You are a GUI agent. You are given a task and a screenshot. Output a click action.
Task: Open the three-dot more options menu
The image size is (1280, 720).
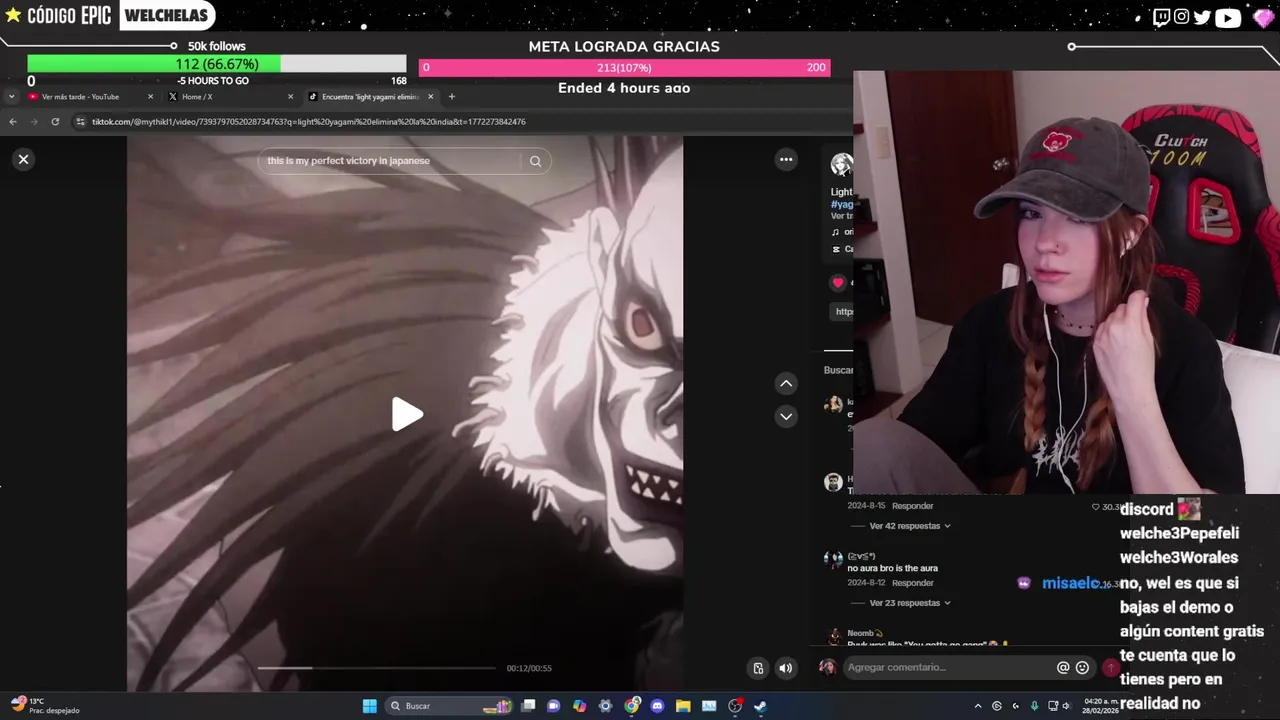[x=786, y=159]
